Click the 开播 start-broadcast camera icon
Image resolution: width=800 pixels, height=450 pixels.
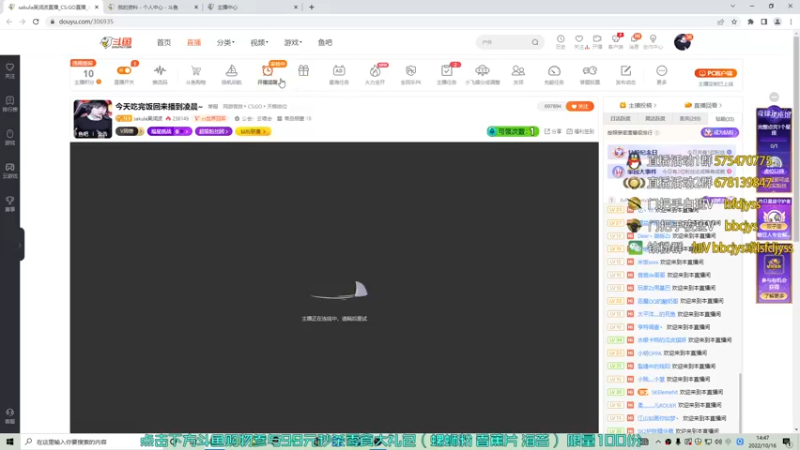(597, 41)
